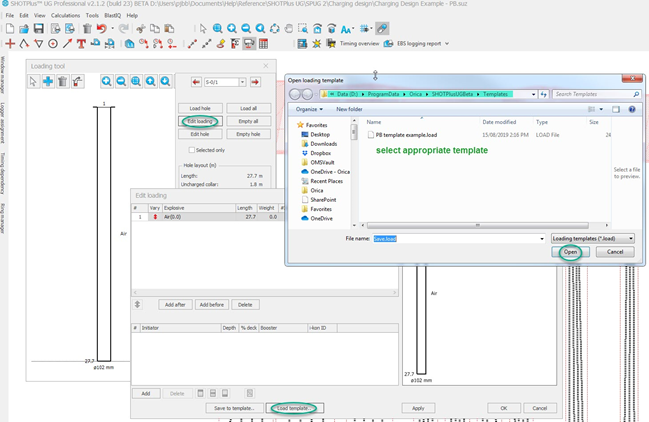Screen dimensions: 649x422
Task: Click the Apply button in Edit loading
Action: (418, 408)
